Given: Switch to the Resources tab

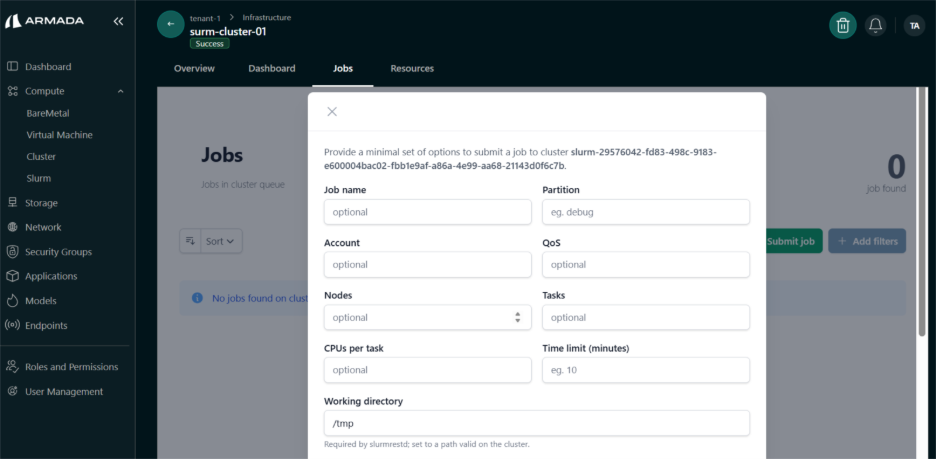Looking at the screenshot, I should [x=412, y=68].
